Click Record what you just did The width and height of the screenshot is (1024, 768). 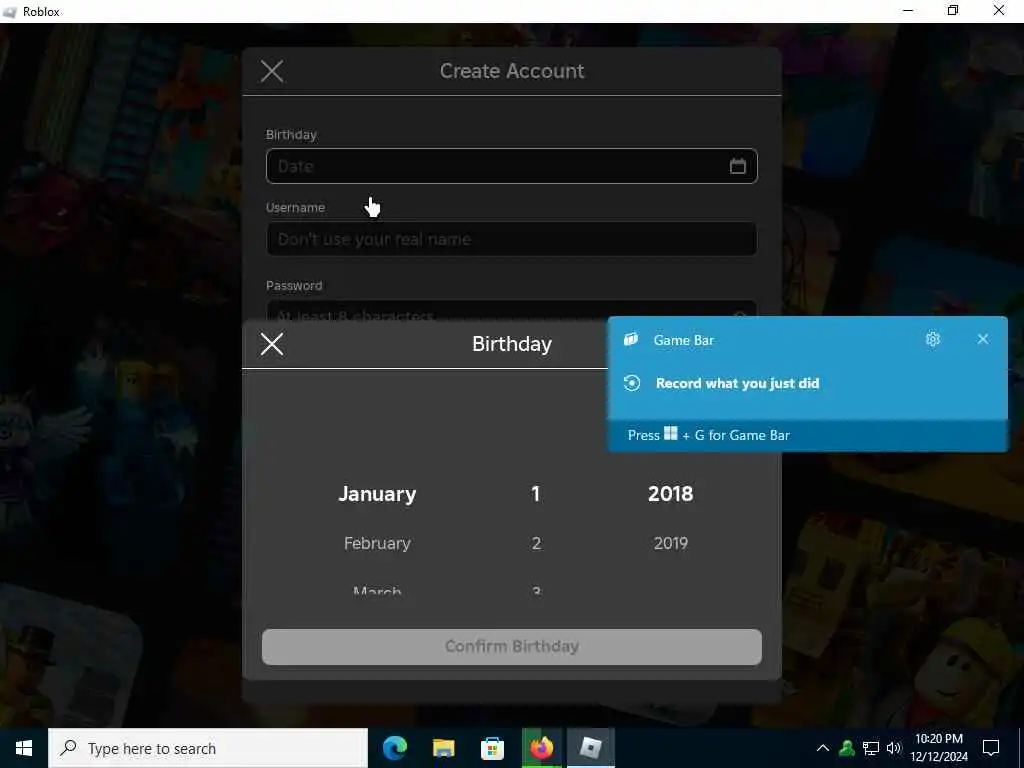pos(737,383)
